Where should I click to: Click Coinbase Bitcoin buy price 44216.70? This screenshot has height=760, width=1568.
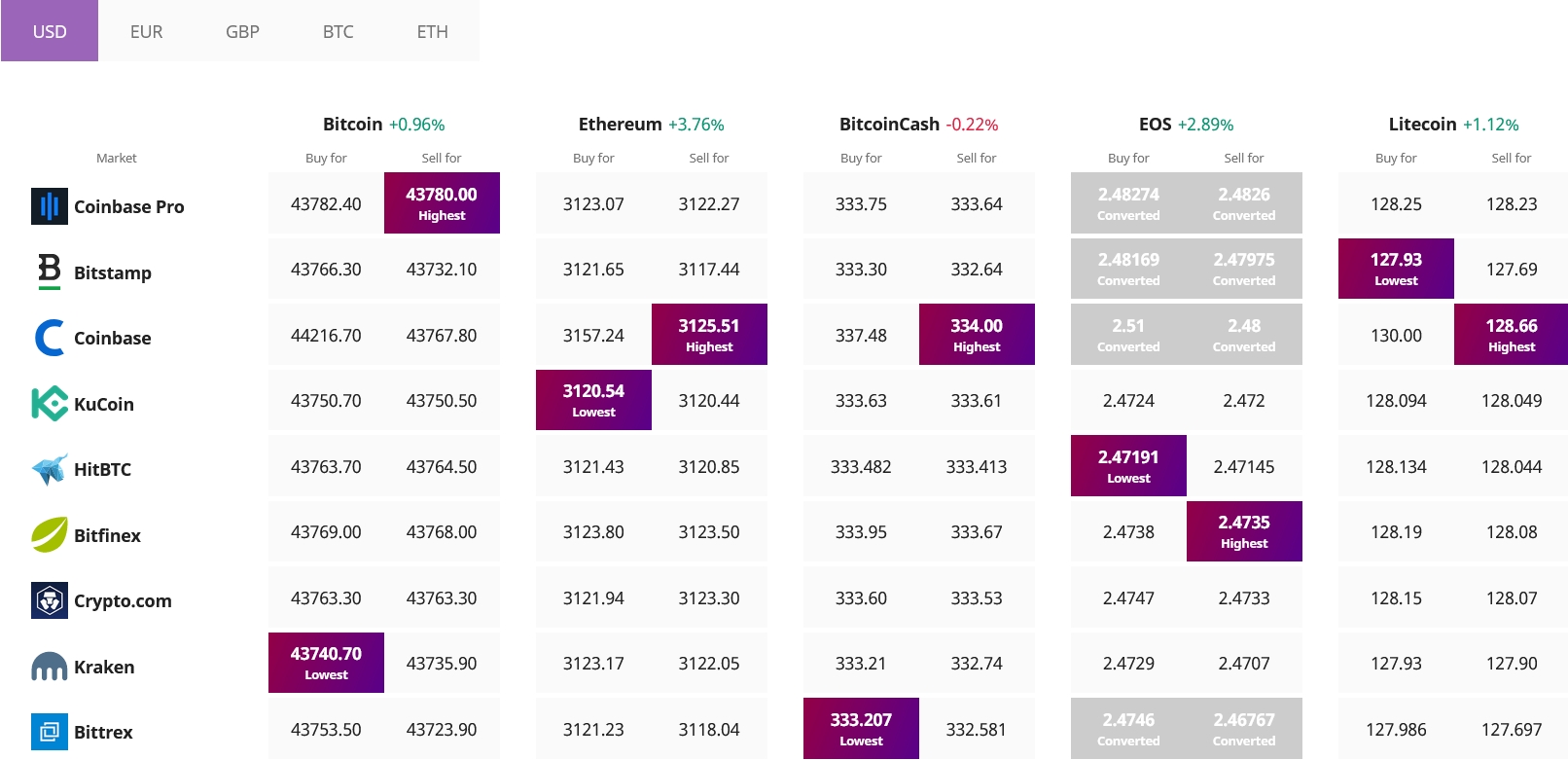click(x=326, y=335)
